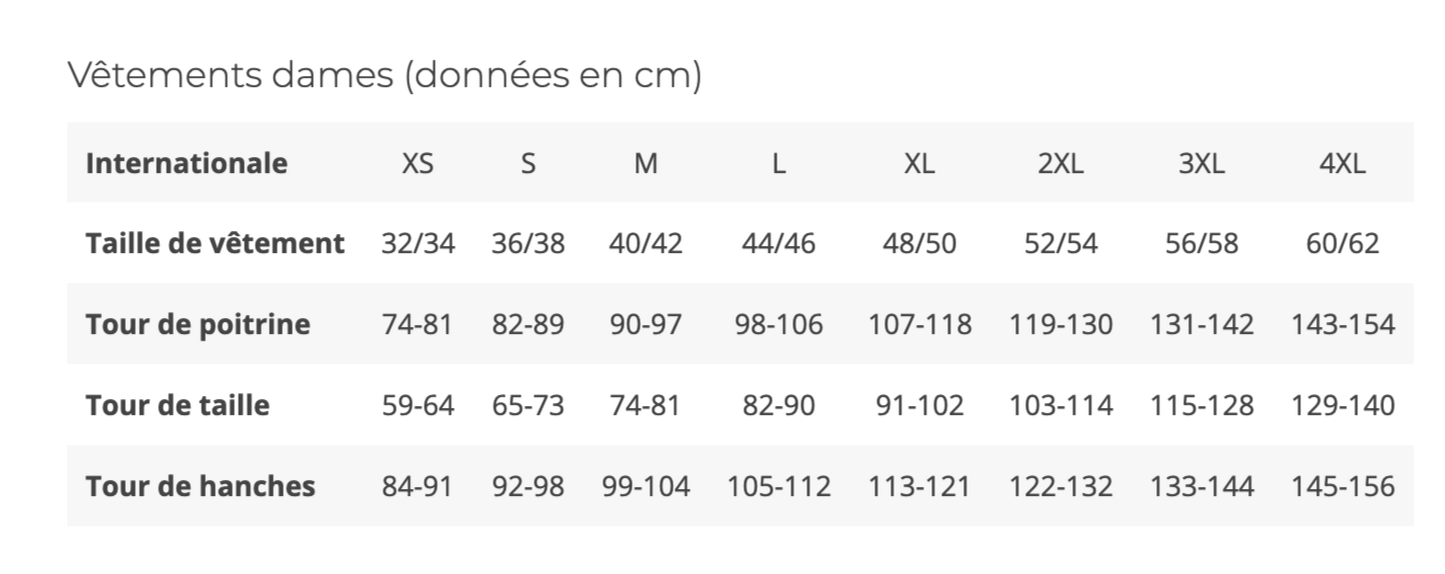Select the 59-64 waist measurement cell
This screenshot has width=1445, height=574.
[x=418, y=406]
